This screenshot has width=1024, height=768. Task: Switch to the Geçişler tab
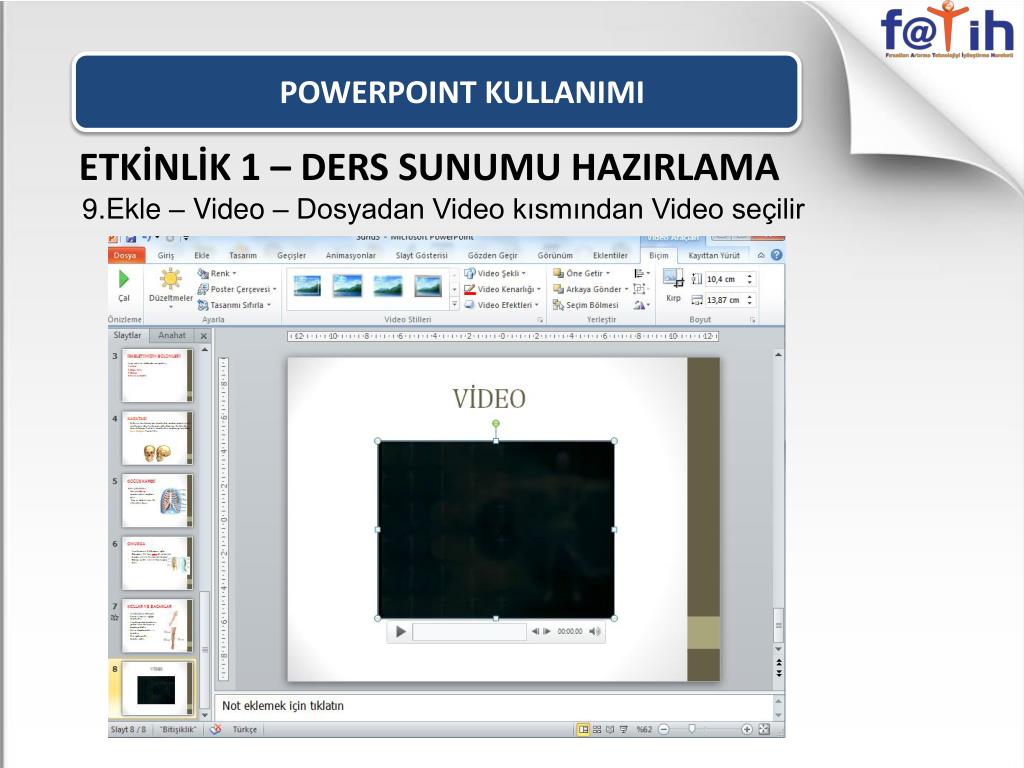click(x=291, y=255)
